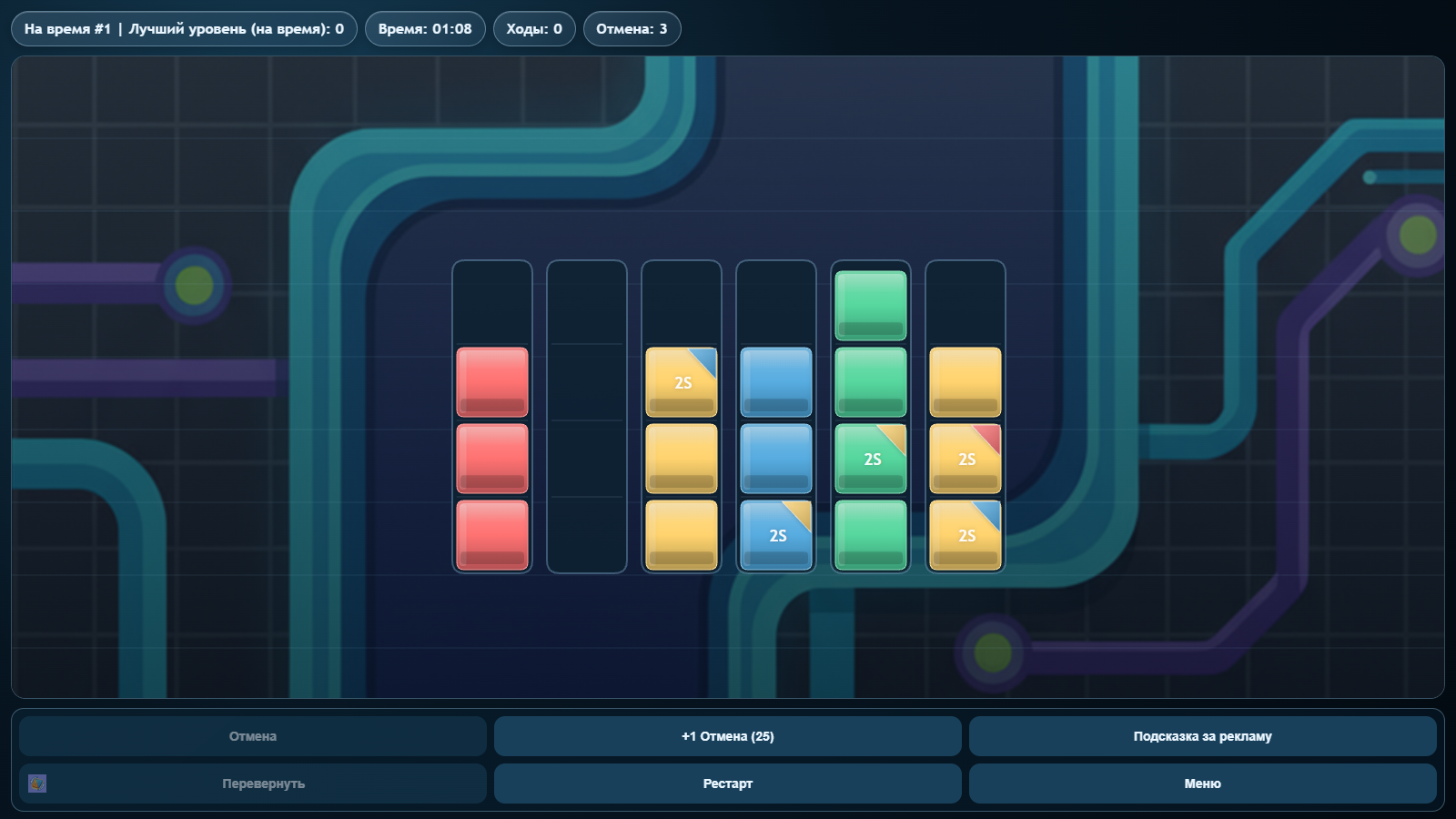Viewport: 1456px width, 819px height.
Task: Click the plain yellow block atop sixth column
Action: click(x=965, y=382)
